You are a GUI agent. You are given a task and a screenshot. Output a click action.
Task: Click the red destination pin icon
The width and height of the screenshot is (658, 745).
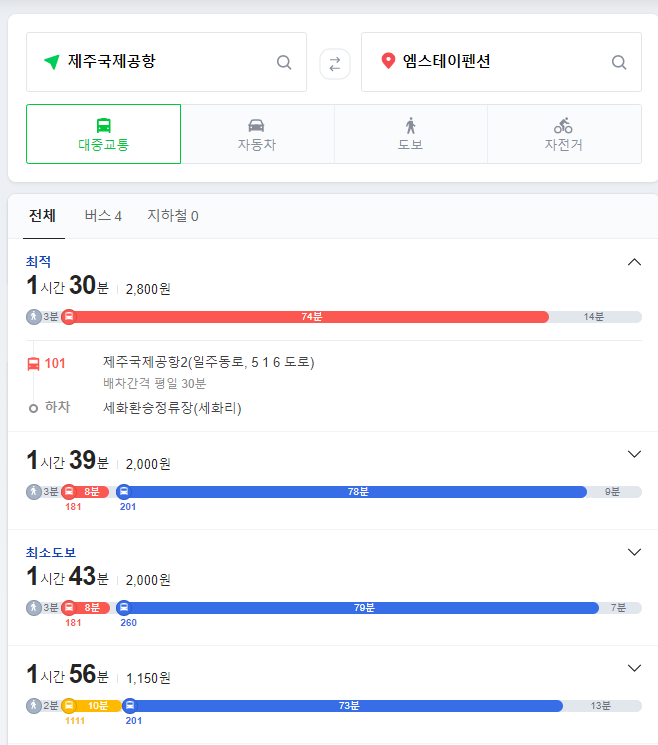(x=388, y=61)
